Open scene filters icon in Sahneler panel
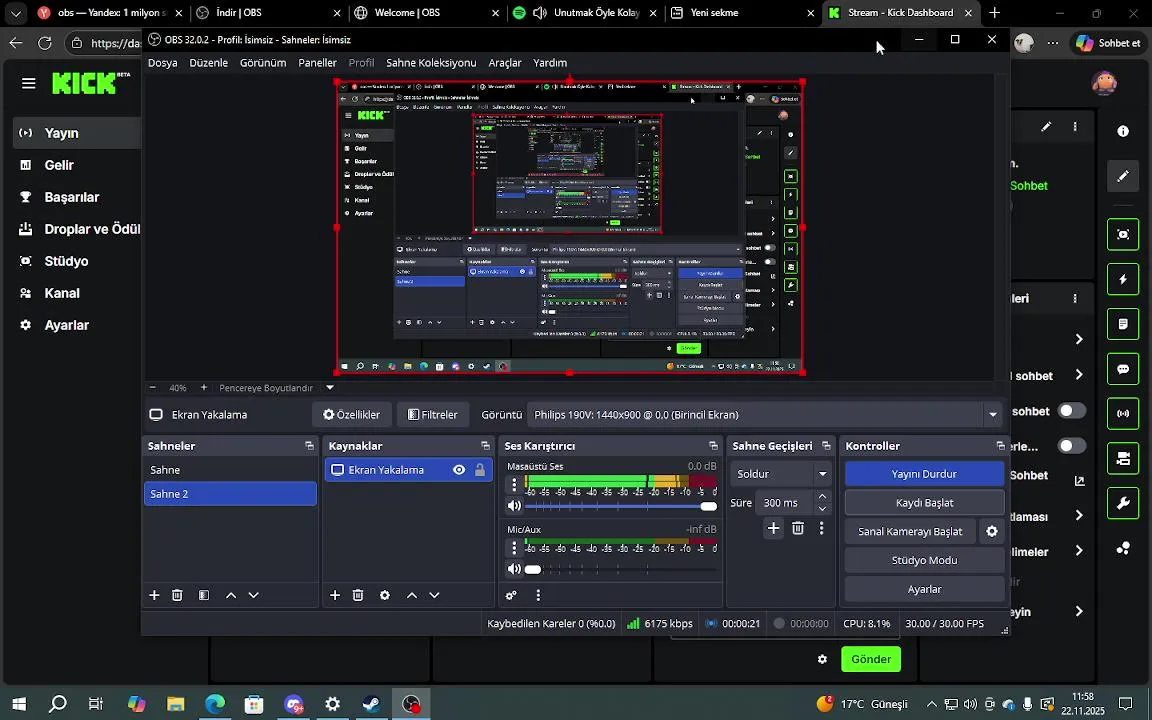This screenshot has width=1152, height=720. coord(204,595)
